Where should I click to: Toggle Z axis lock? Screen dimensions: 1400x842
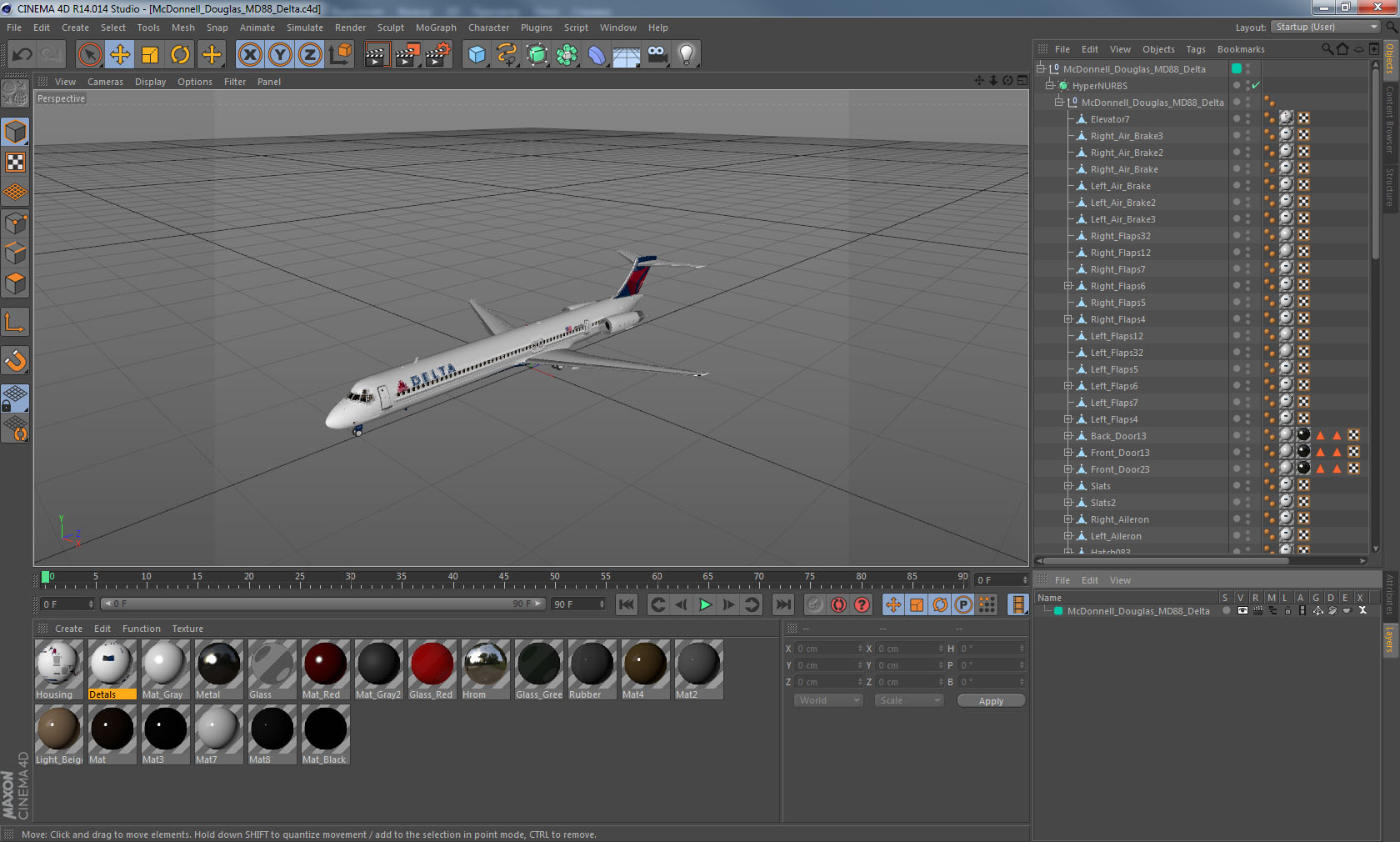tap(310, 55)
